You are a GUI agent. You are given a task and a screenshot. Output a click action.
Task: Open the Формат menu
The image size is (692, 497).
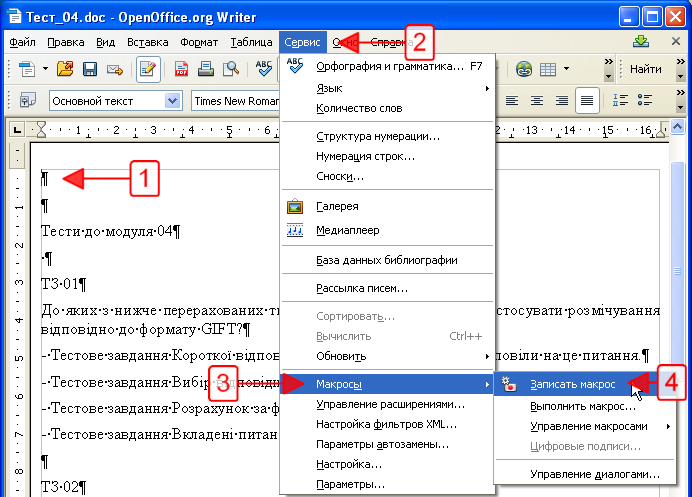(x=199, y=42)
